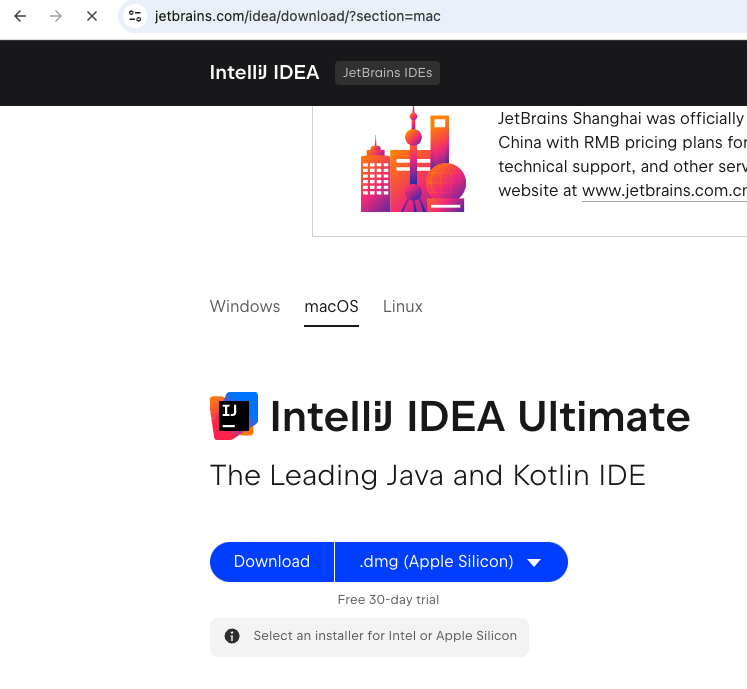Screen dimensions: 747x689
Task: Click the blue Download button
Action: 272,562
